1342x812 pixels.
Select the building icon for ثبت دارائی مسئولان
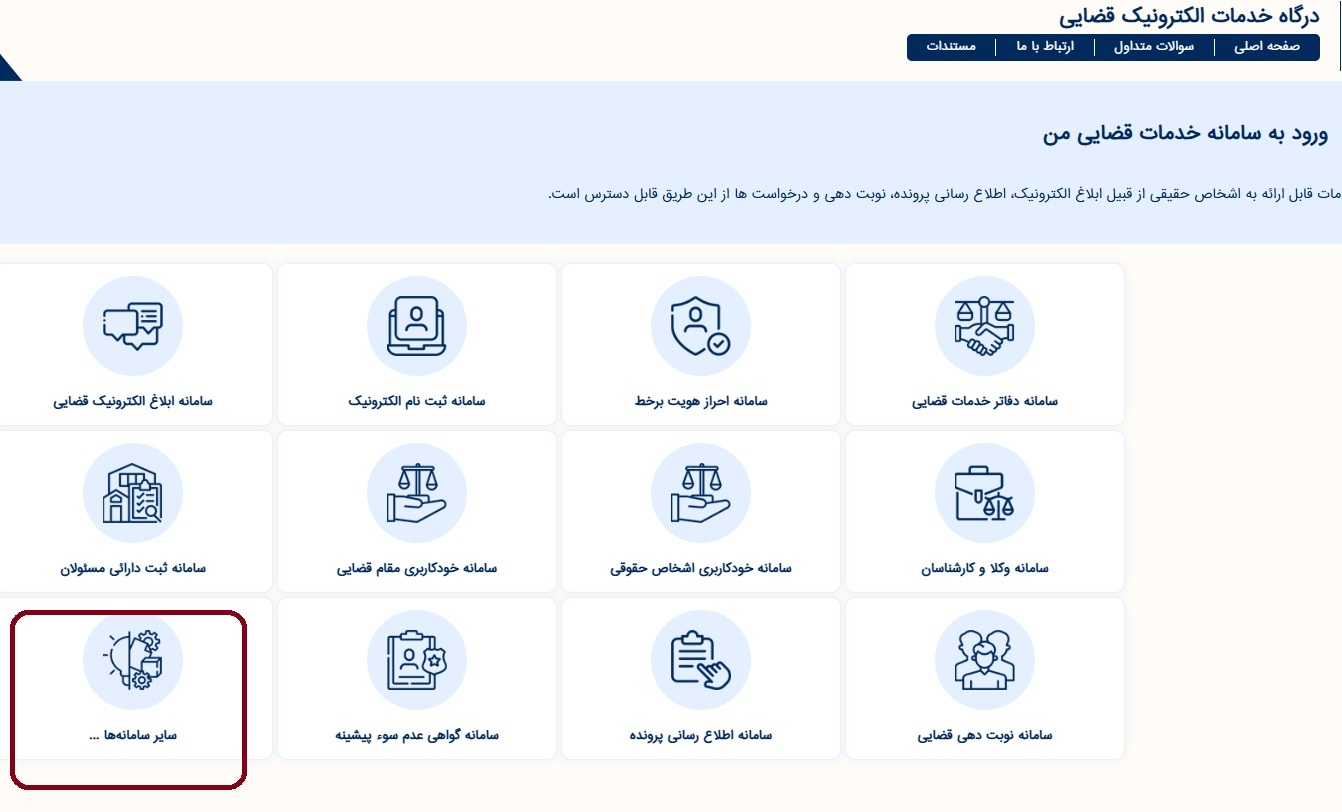click(x=132, y=493)
